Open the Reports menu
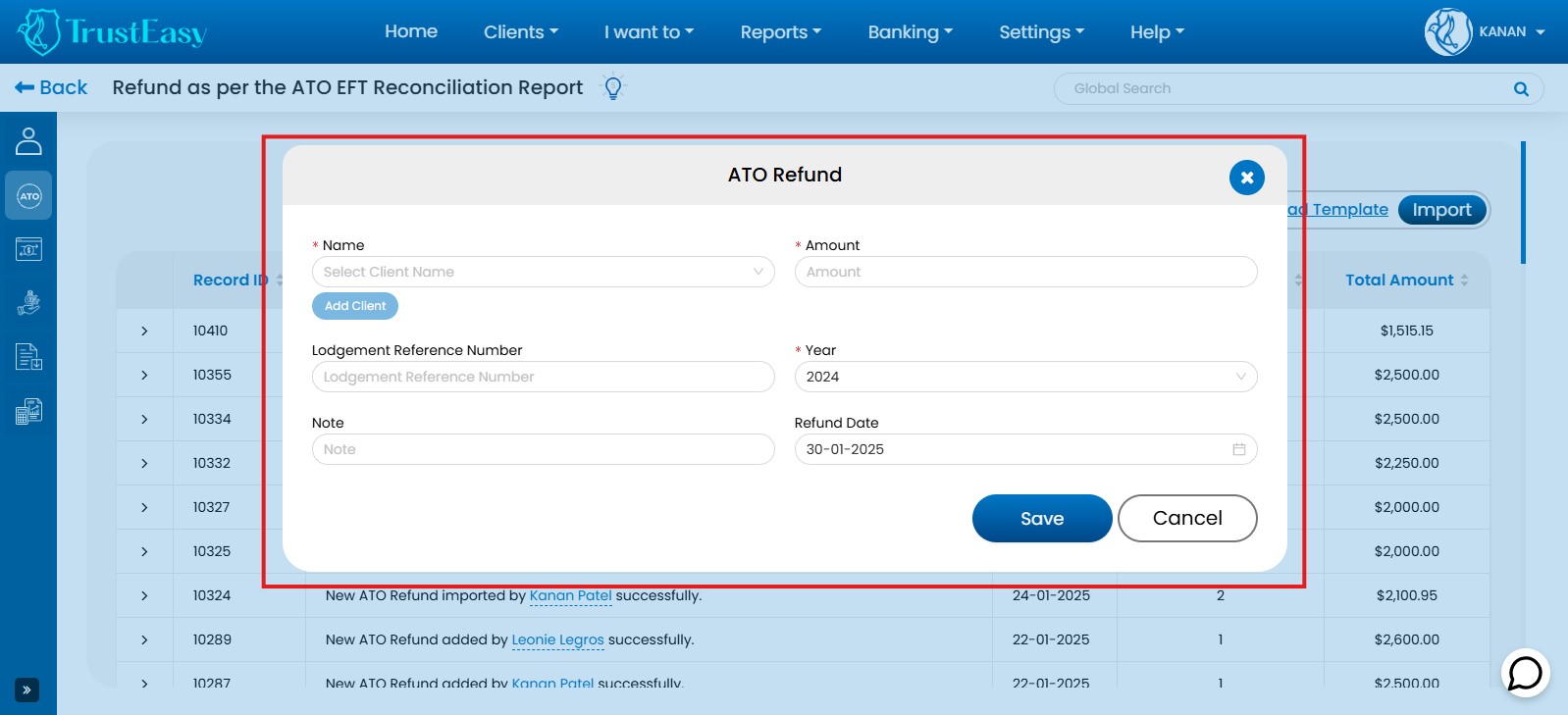This screenshot has width=1568, height=715. tap(780, 32)
